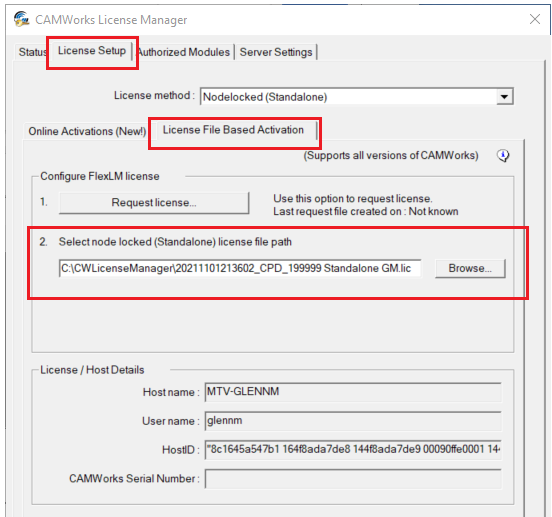Open the info tooltip icon beside CAMWorks versions
Screen dimensions: 552x517
[503, 155]
